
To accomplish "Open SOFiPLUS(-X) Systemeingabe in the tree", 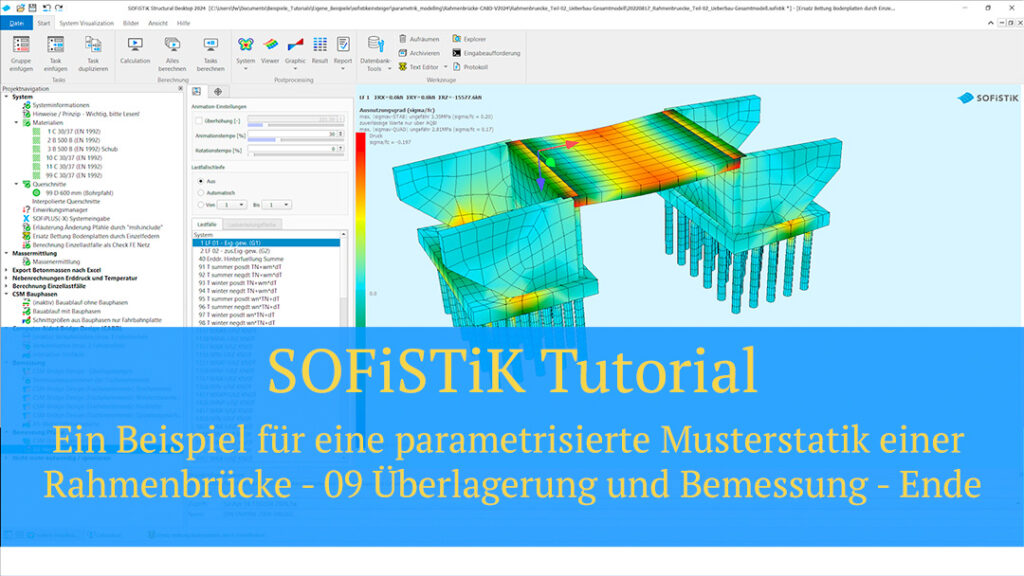I will click(x=70, y=219).
